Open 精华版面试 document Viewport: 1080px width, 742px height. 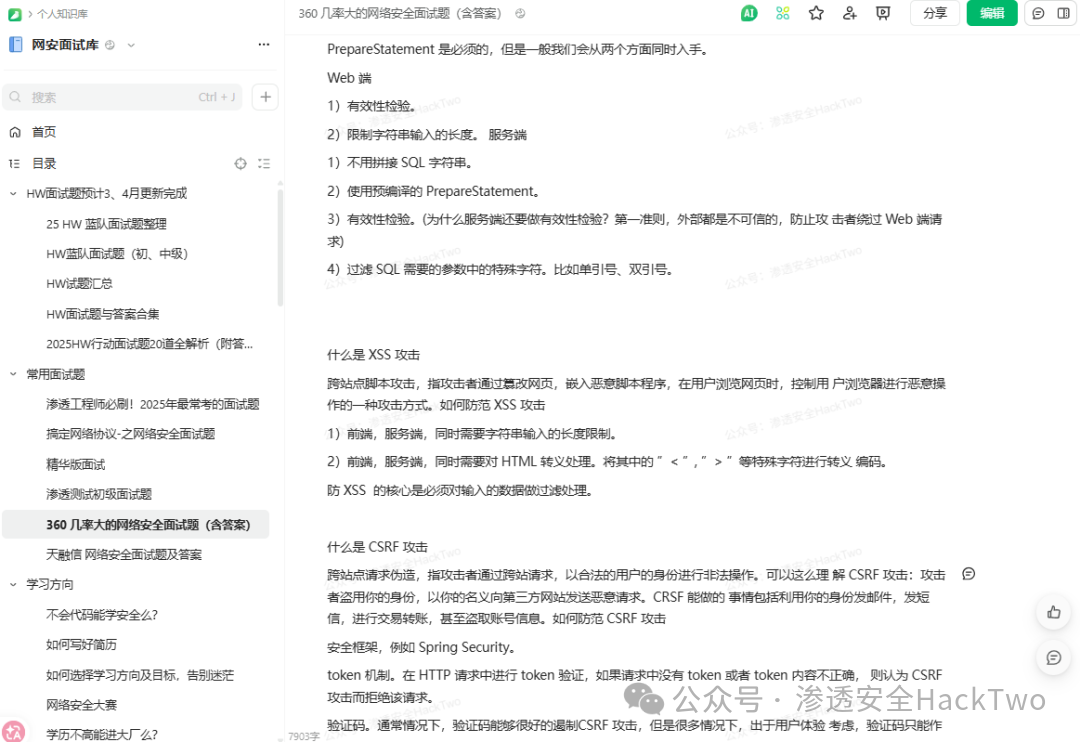click(76, 464)
